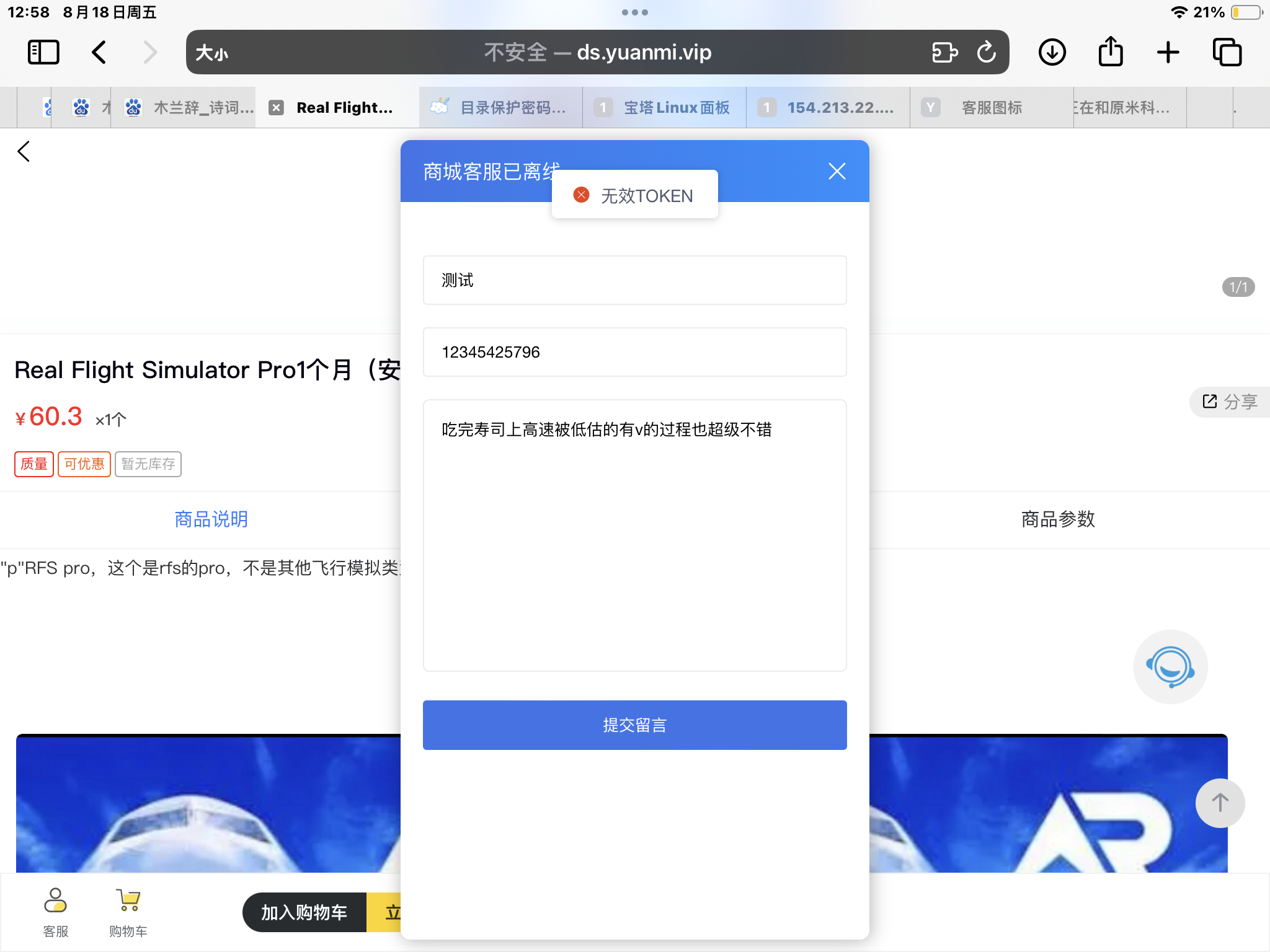Image resolution: width=1270 pixels, height=952 pixels.
Task: Close the 商城客服已离线 dialog
Action: click(x=837, y=172)
